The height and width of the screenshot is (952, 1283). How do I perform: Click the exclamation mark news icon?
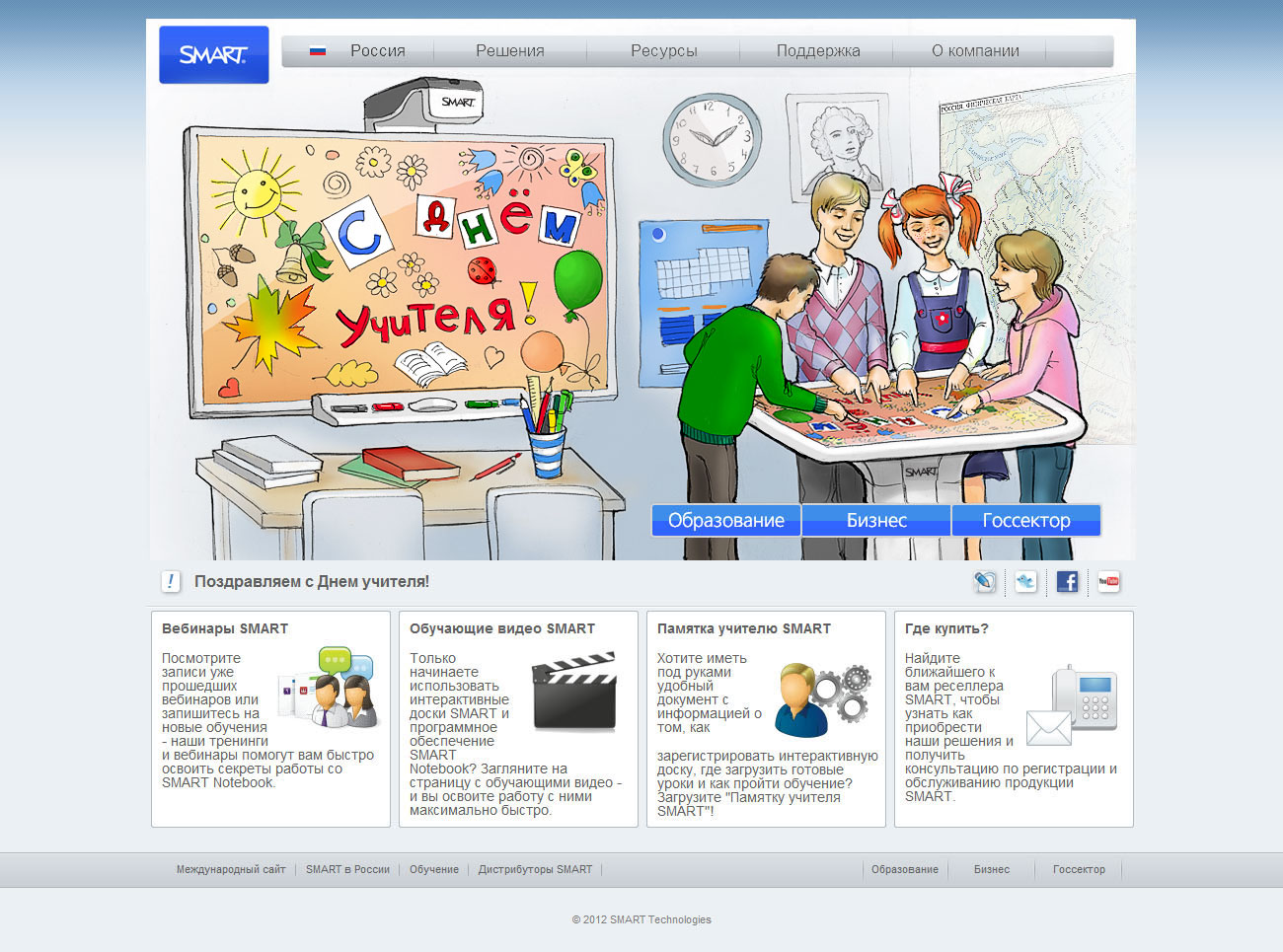tap(171, 582)
